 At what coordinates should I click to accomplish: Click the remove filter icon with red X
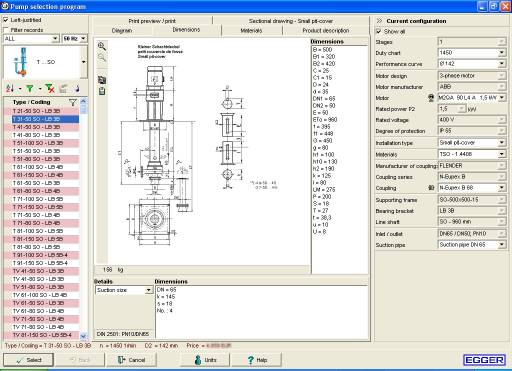click(x=50, y=88)
